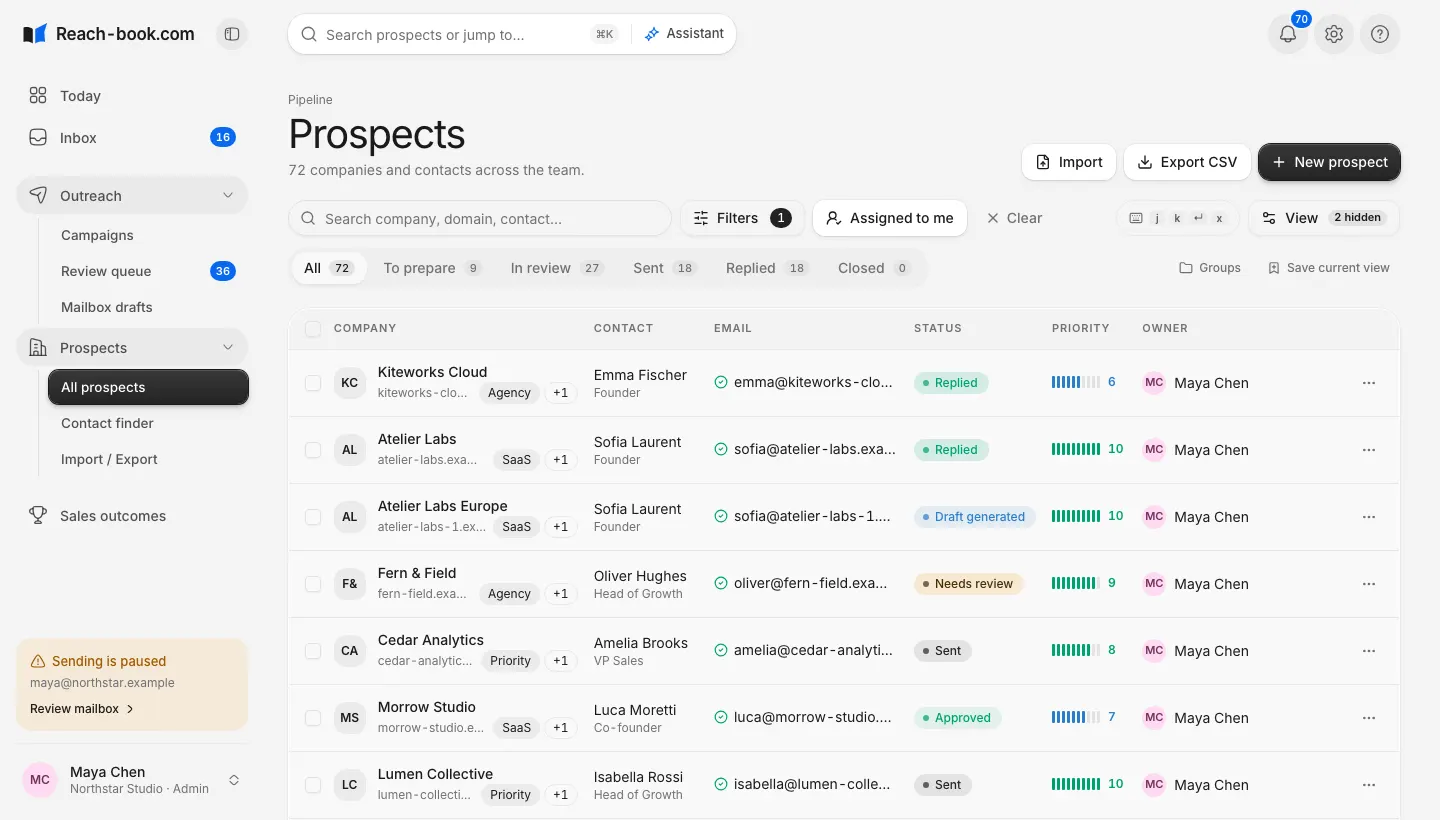Click priority bar for Kiteworks Cloud
The width and height of the screenshot is (1440, 820).
pos(1083,382)
